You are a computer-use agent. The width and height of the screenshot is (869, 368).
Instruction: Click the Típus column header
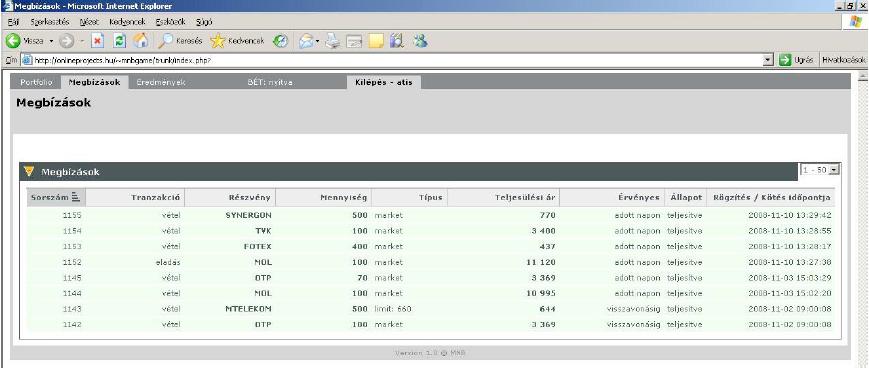[410, 197]
